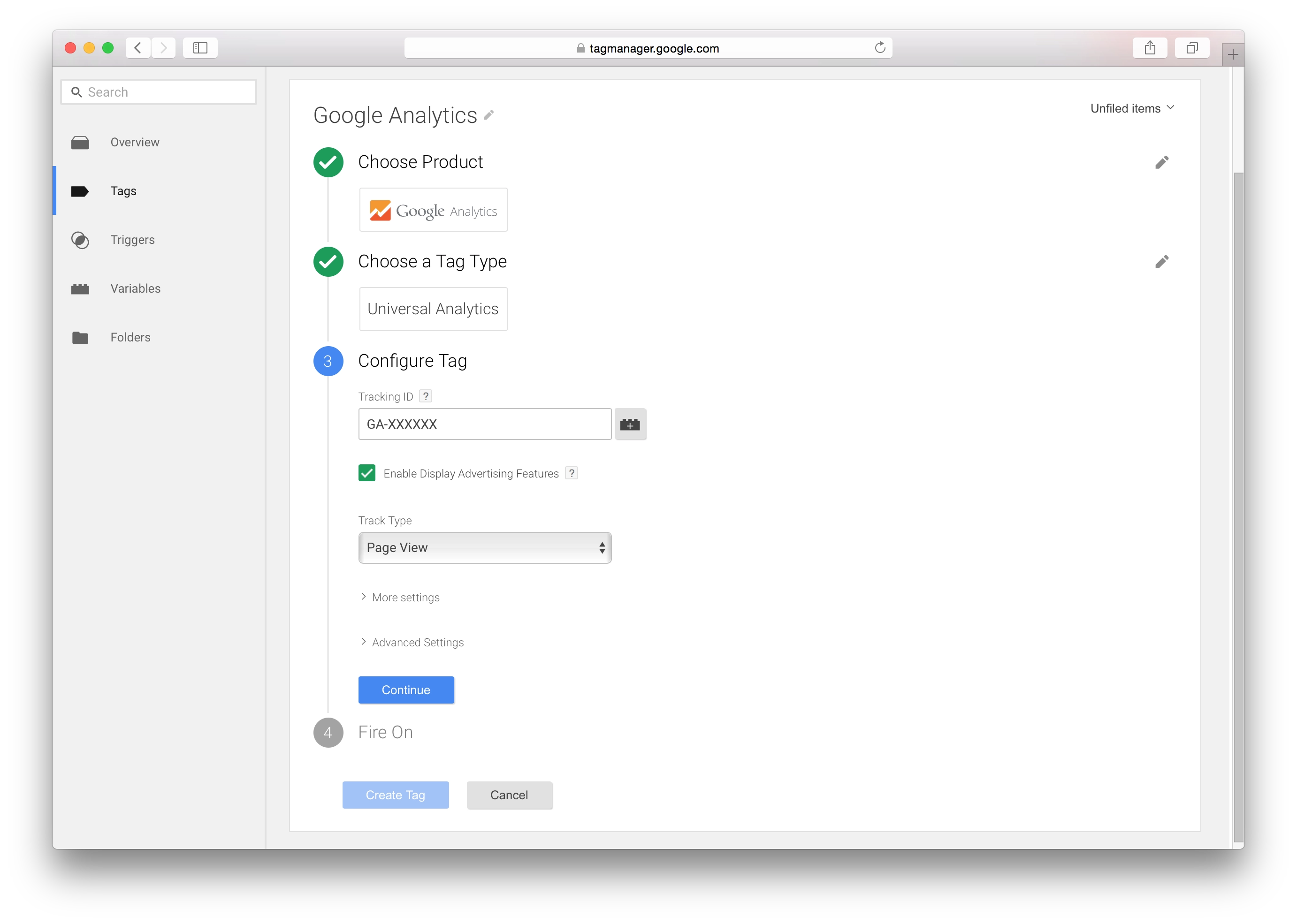Image resolution: width=1297 pixels, height=924 pixels.
Task: Open Variables in the sidebar
Action: [135, 288]
